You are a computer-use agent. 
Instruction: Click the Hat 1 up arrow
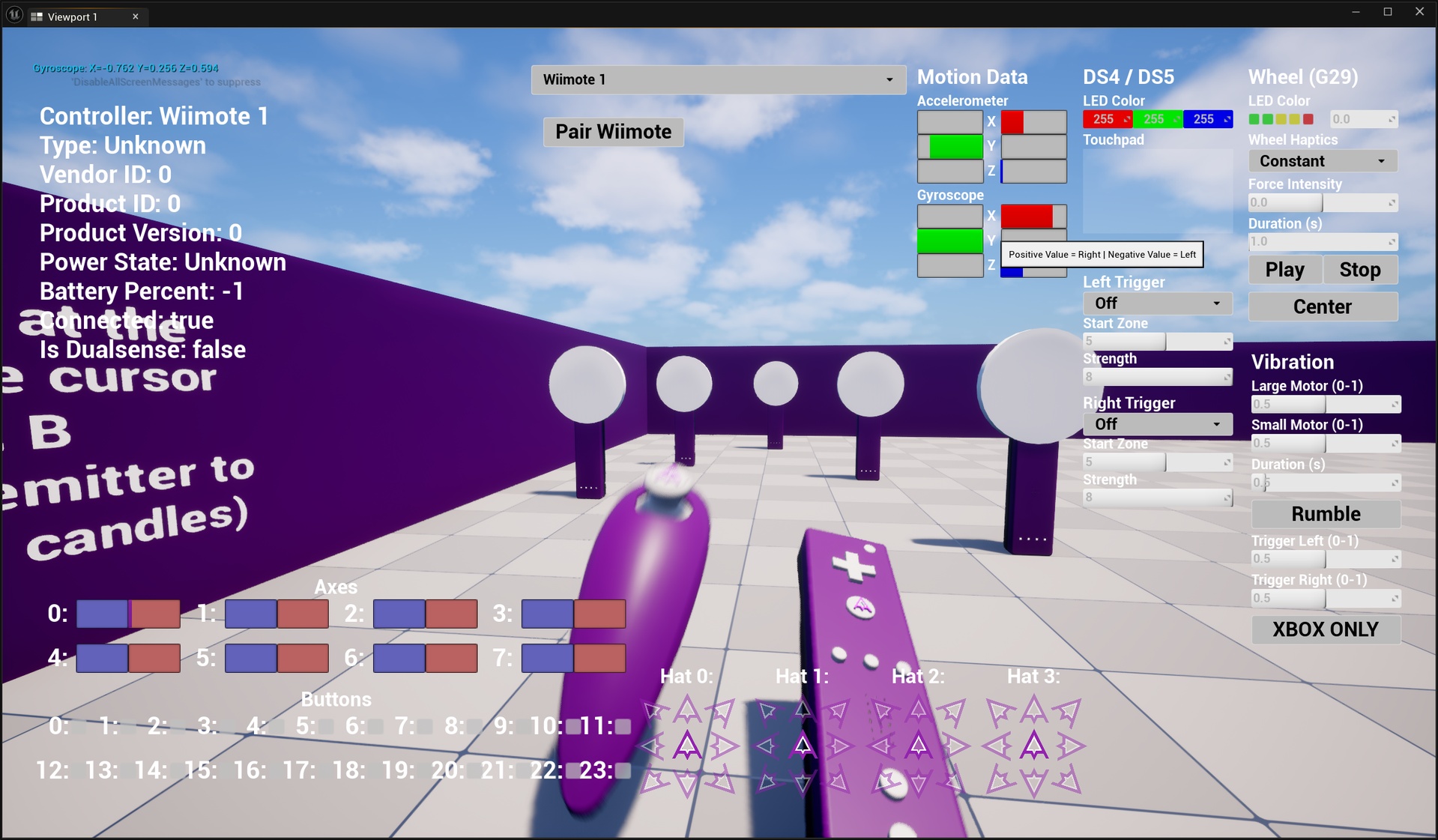coord(803,709)
